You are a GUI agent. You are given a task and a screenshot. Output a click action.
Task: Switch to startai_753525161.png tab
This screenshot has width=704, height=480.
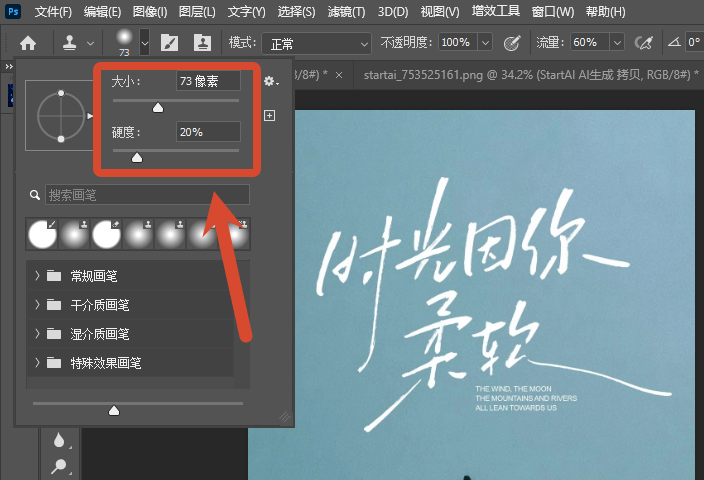tap(530, 75)
